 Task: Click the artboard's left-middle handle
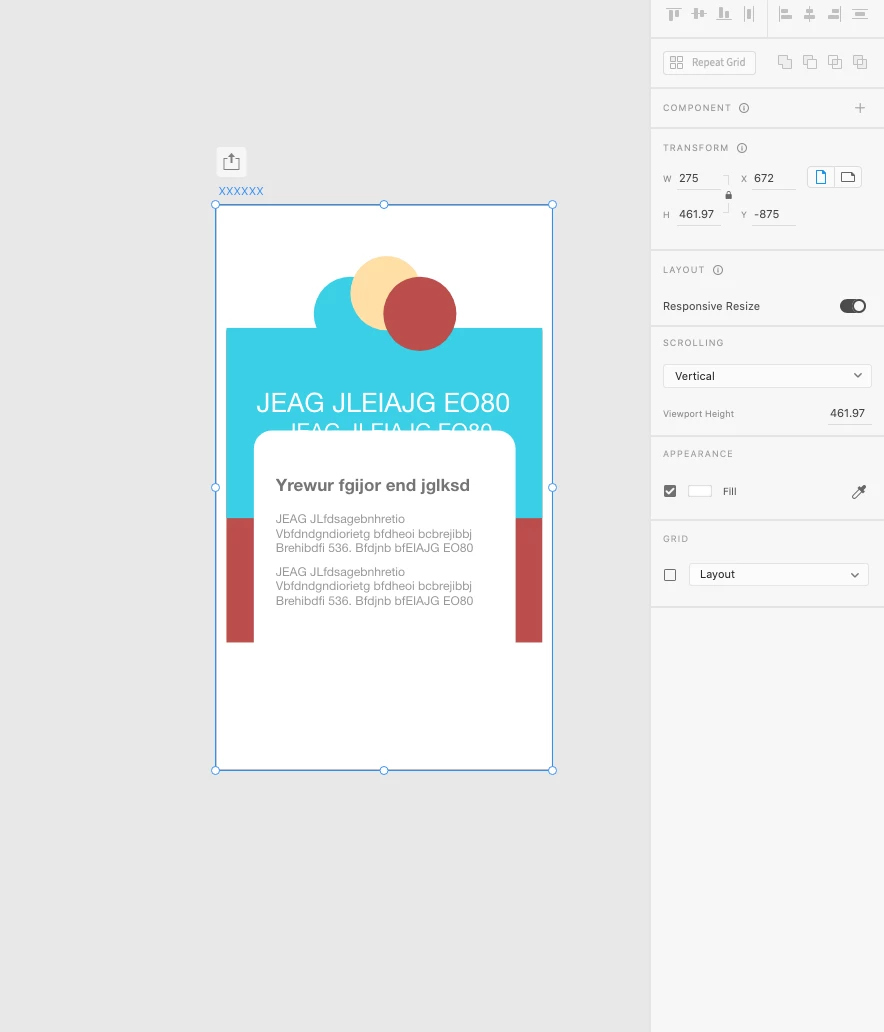(215, 488)
